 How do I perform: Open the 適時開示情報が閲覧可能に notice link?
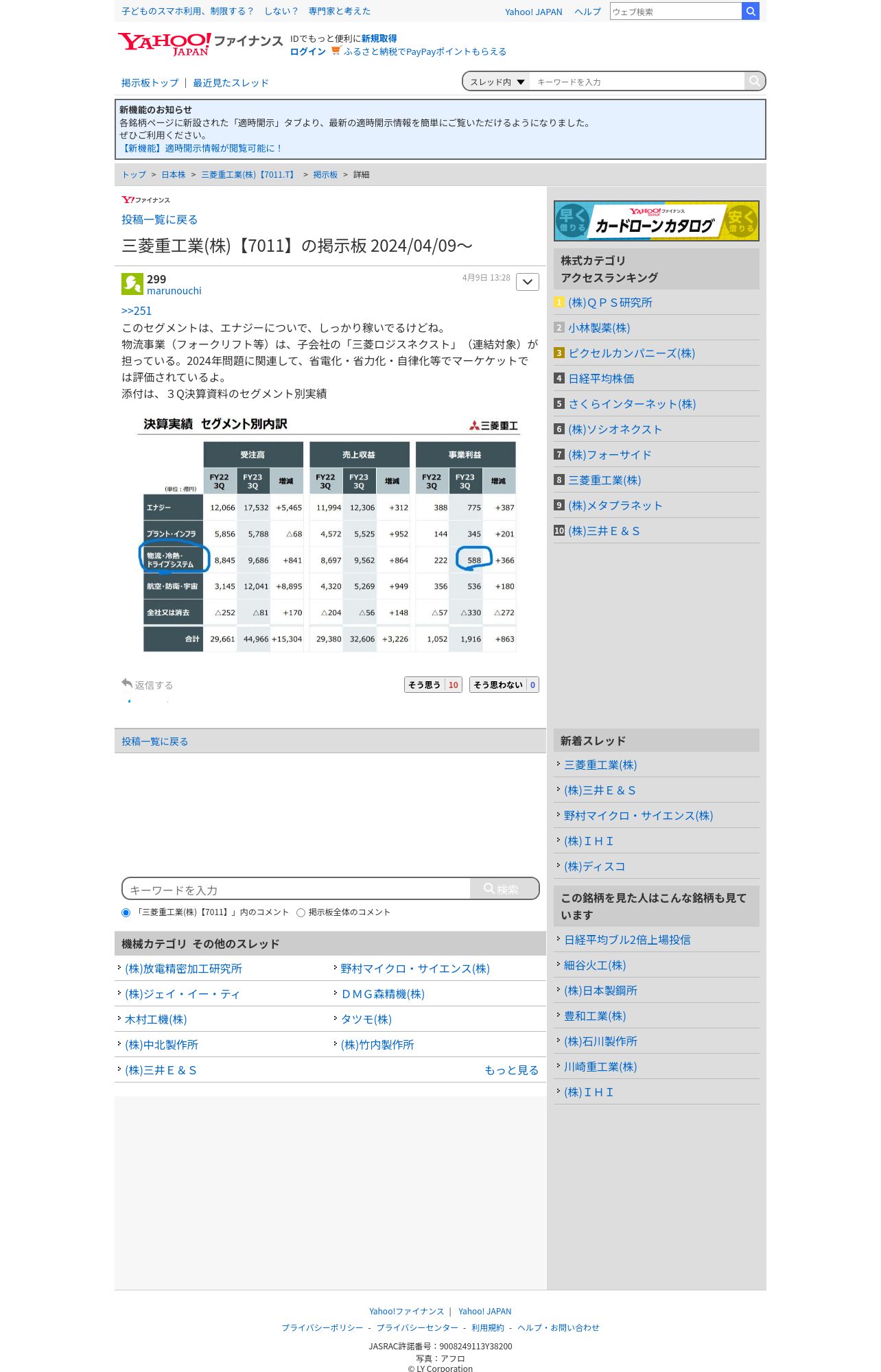pos(201,148)
